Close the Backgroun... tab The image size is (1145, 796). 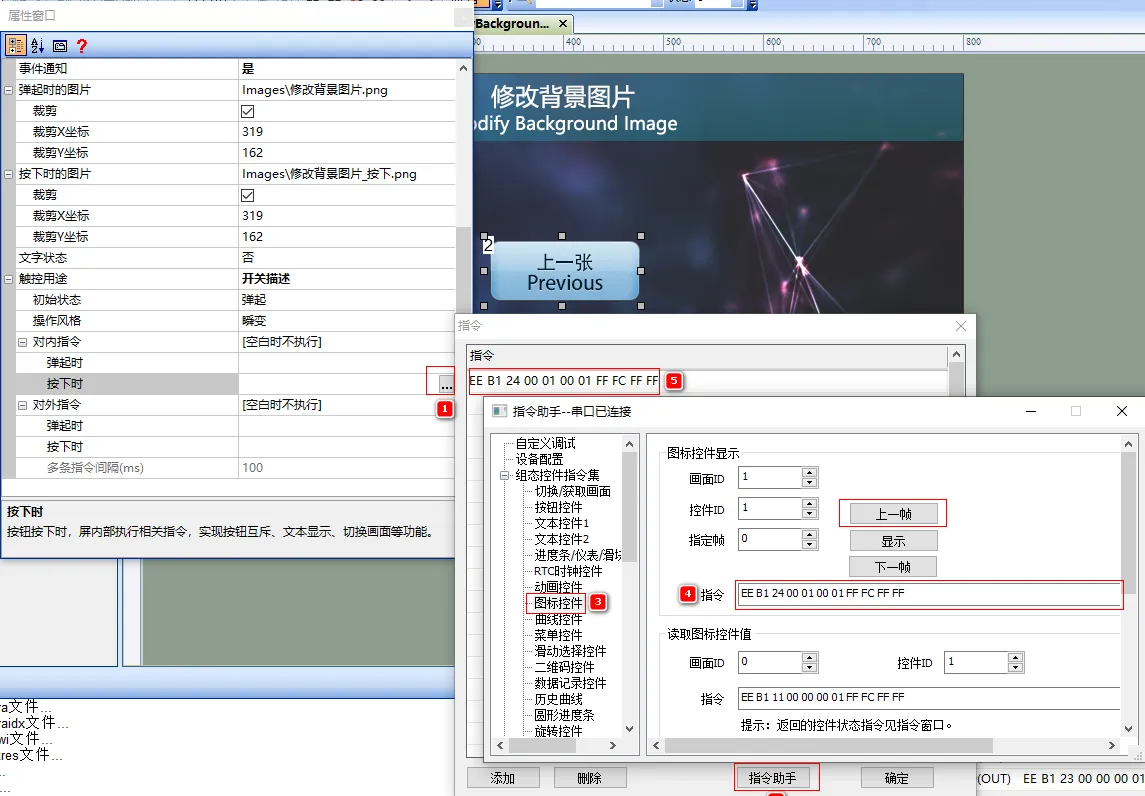(562, 24)
